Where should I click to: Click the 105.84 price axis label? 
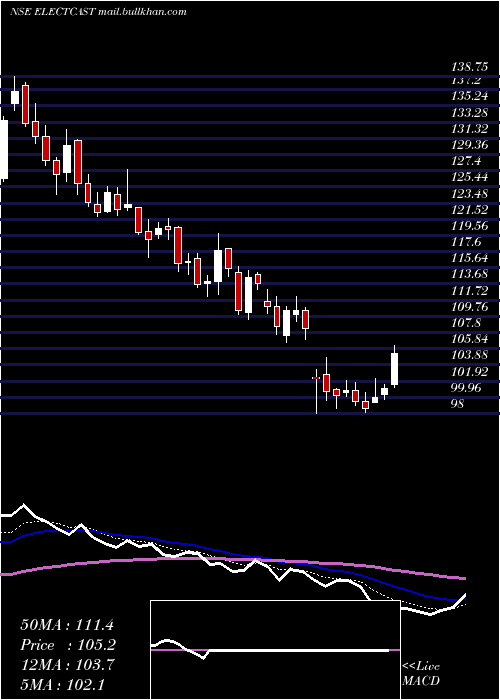[x=470, y=339]
